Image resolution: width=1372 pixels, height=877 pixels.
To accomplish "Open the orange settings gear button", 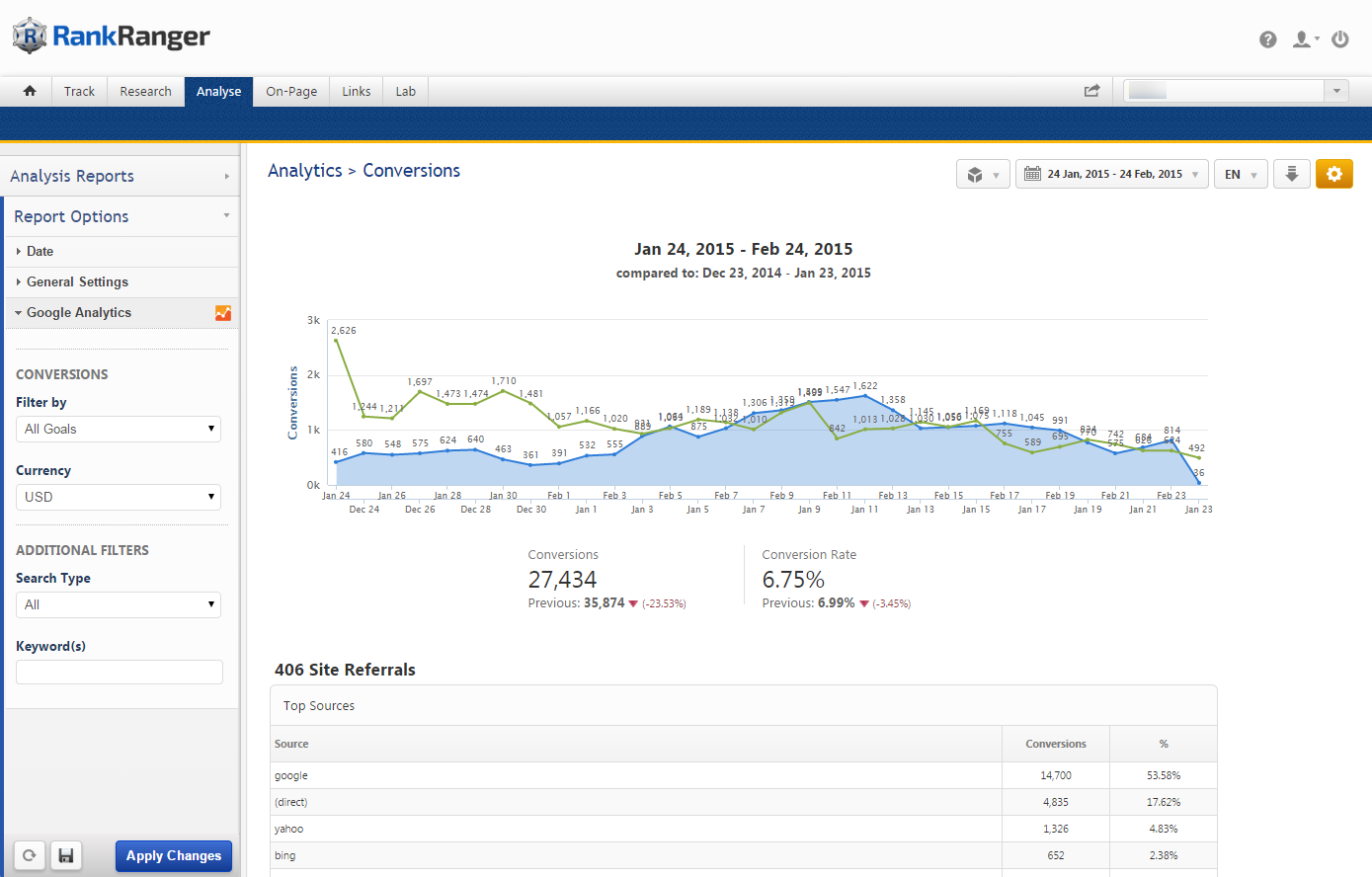I will point(1333,174).
